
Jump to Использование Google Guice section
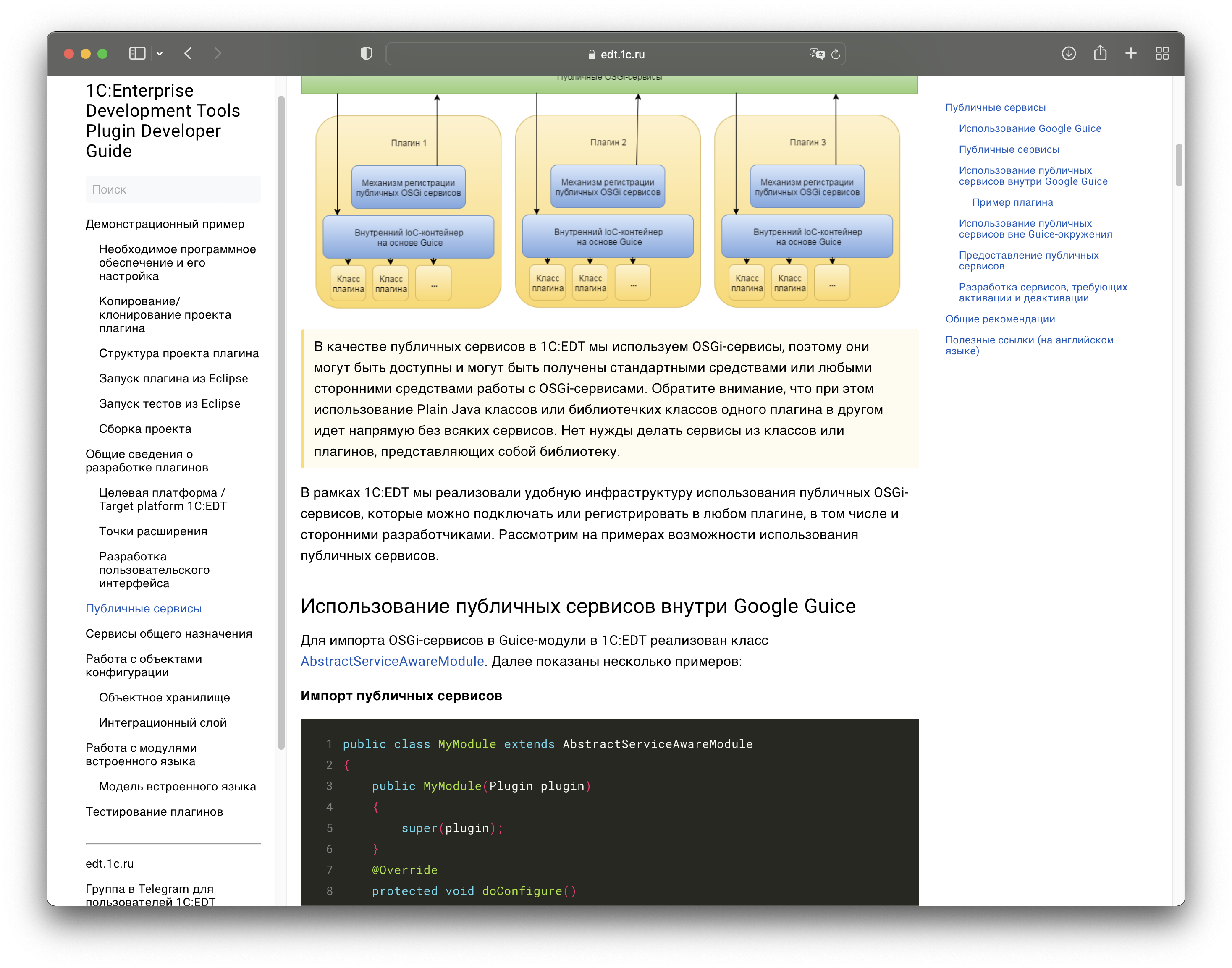(1030, 128)
